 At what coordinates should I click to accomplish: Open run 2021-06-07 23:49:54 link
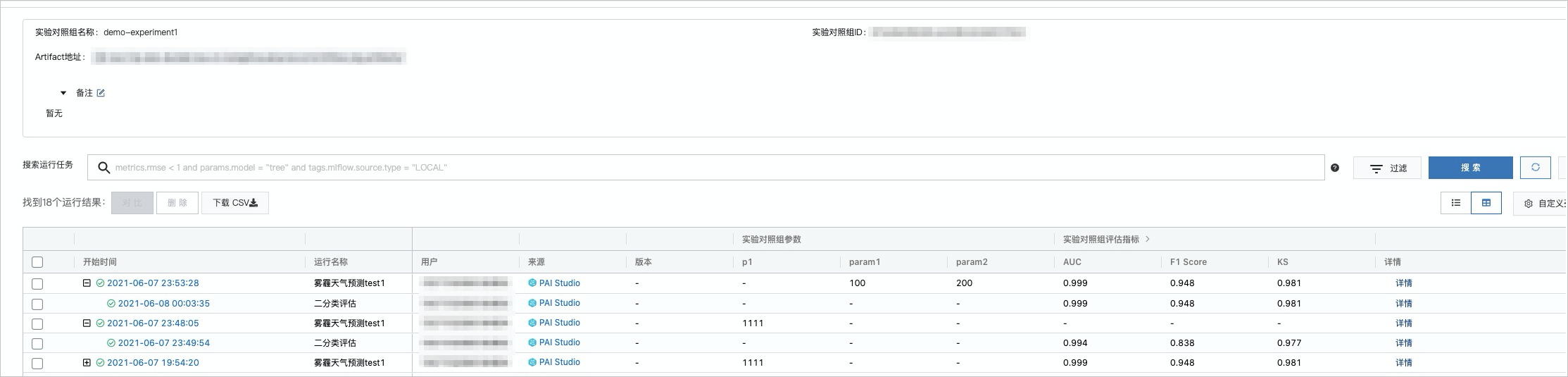(164, 343)
